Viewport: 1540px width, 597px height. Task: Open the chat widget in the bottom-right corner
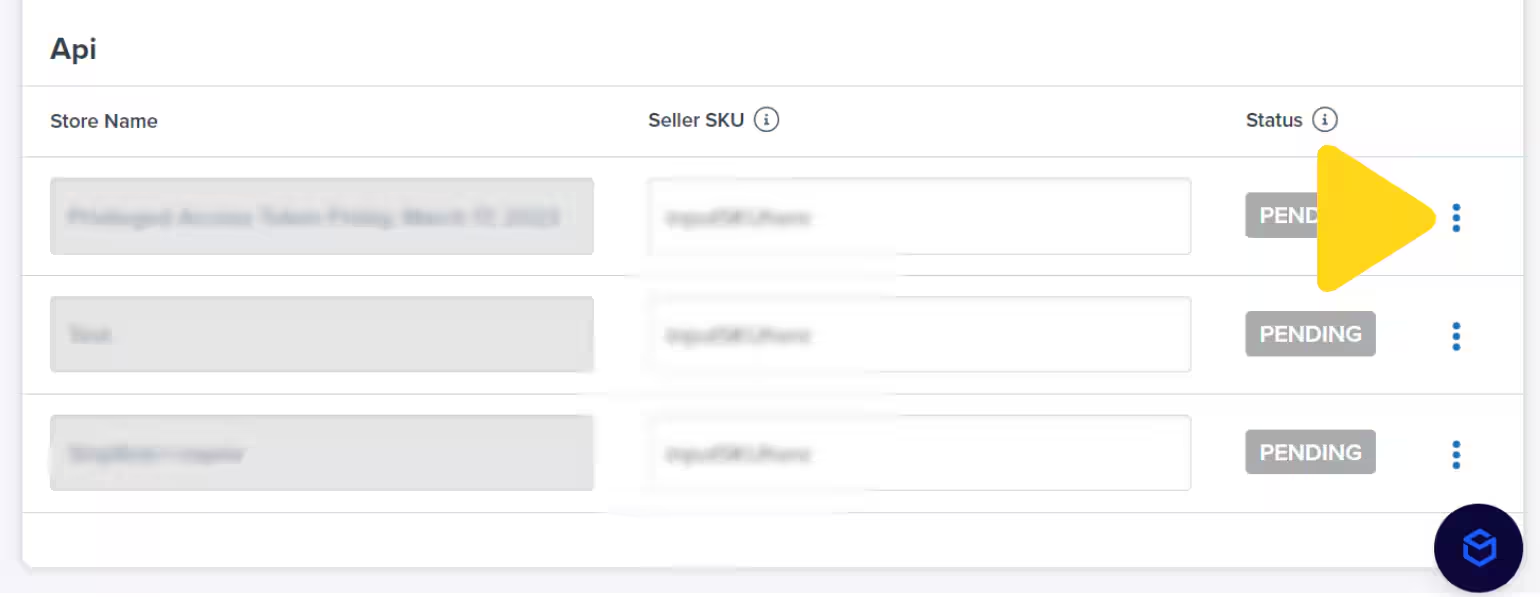click(x=1478, y=548)
